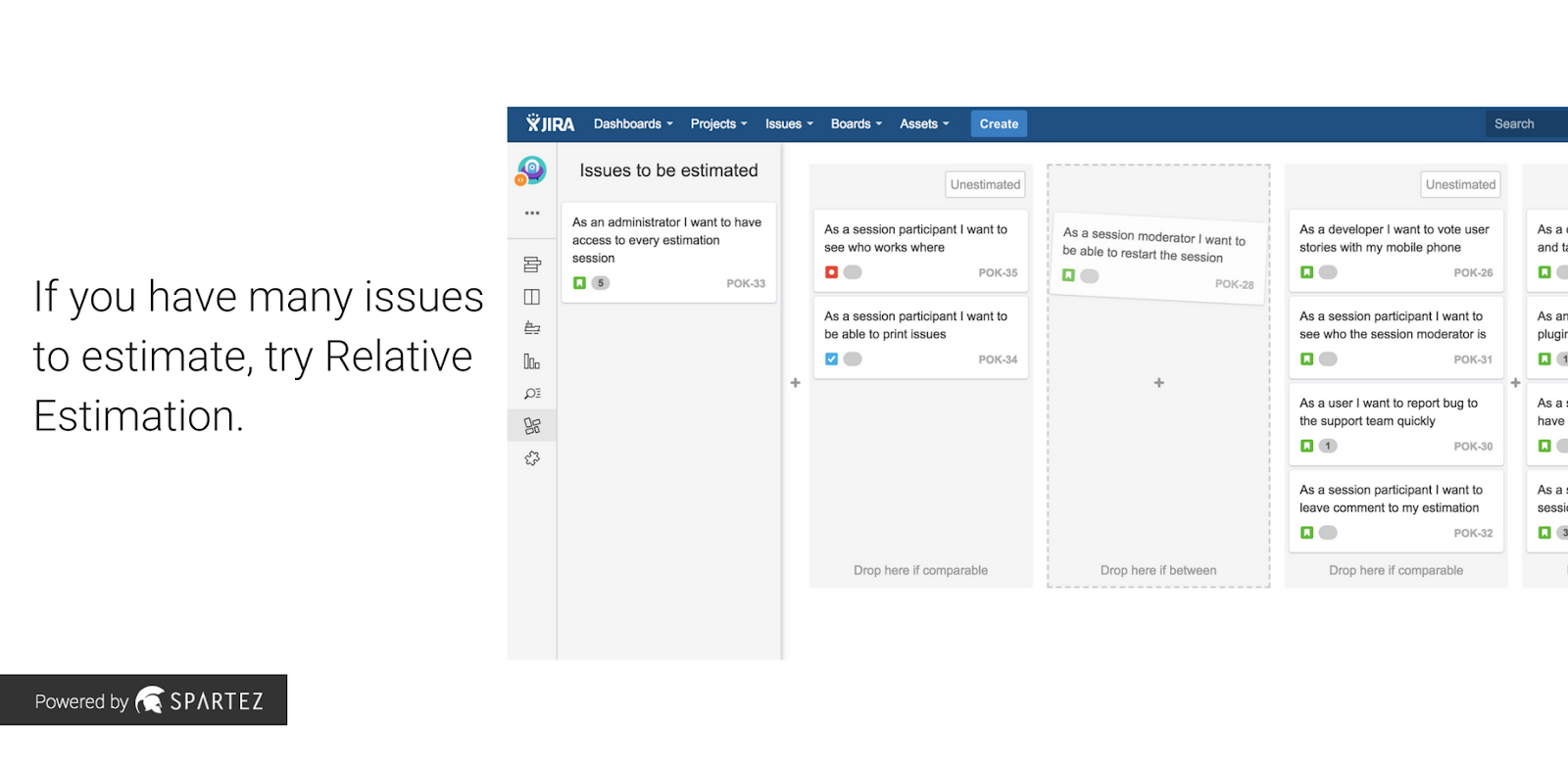Open the Active sprints board icon
This screenshot has height=767, width=1568.
pyautogui.click(x=532, y=297)
